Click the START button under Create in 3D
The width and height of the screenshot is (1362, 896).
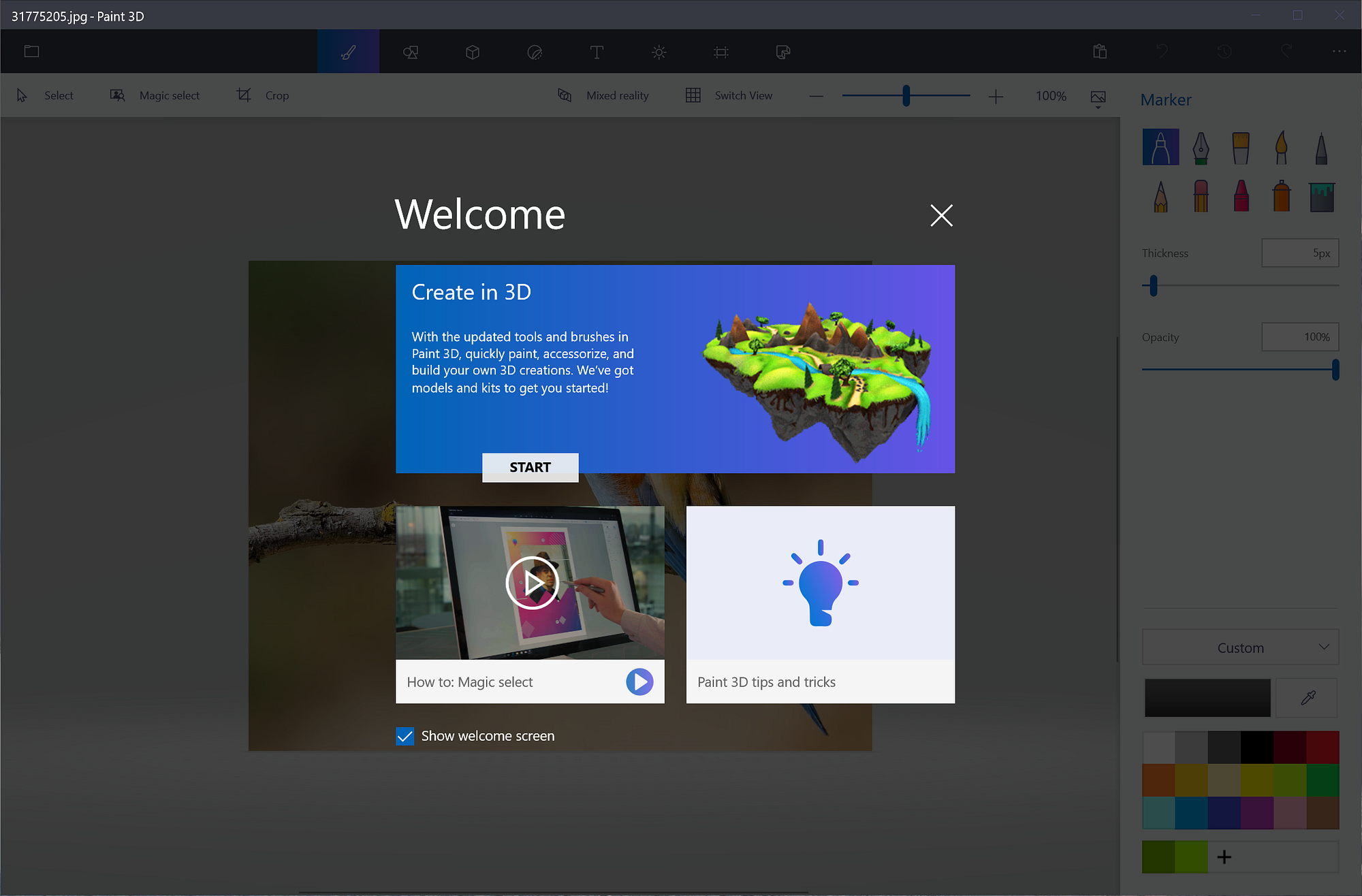pyautogui.click(x=530, y=467)
